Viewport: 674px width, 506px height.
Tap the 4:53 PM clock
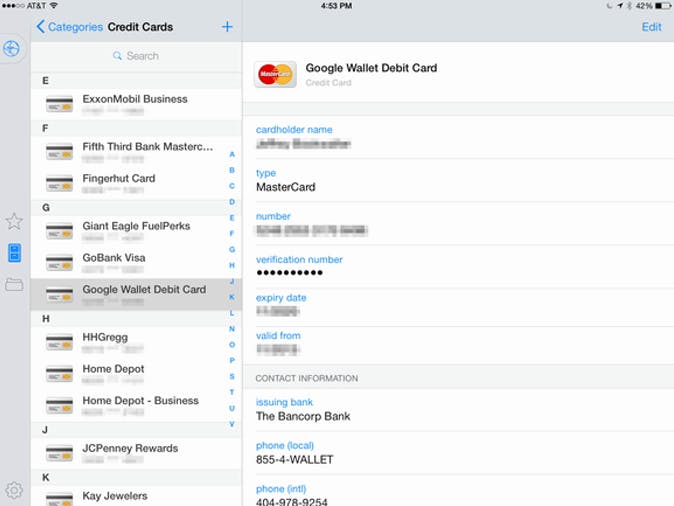click(336, 6)
